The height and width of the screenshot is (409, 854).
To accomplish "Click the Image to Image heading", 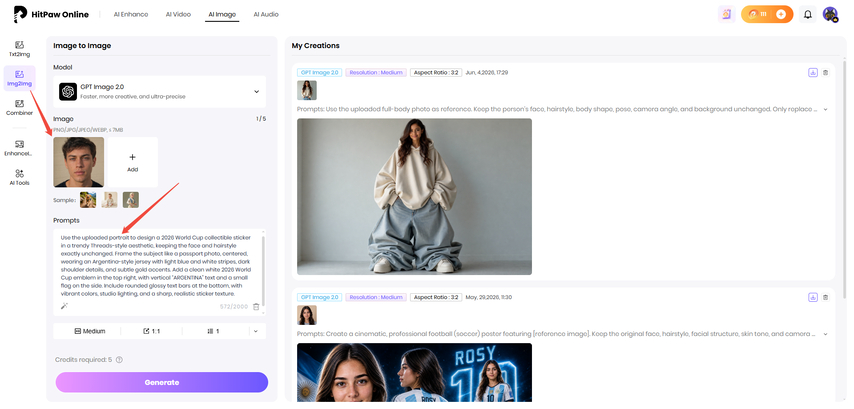I will [x=82, y=46].
